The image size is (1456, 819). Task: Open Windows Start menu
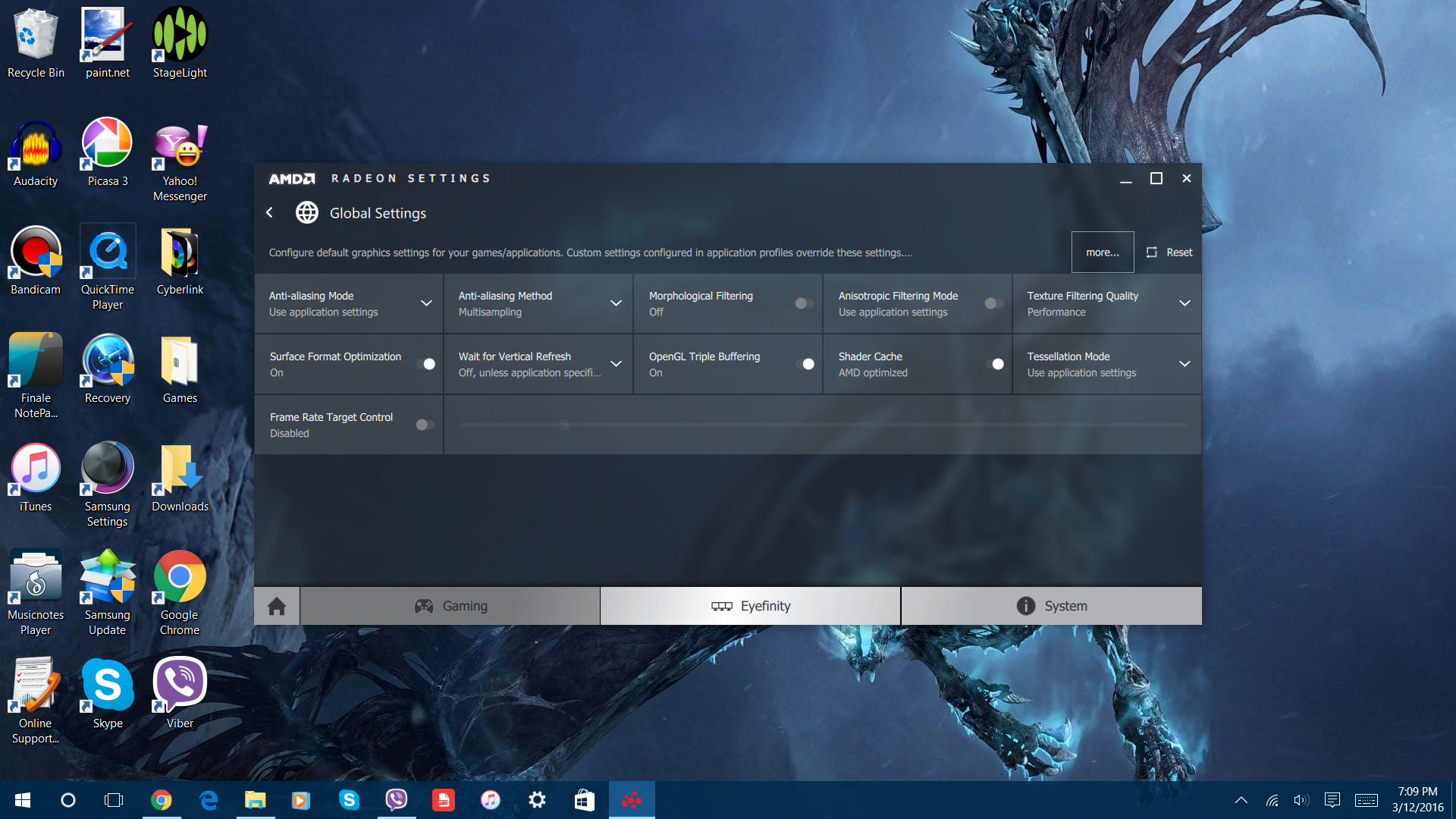[23, 800]
